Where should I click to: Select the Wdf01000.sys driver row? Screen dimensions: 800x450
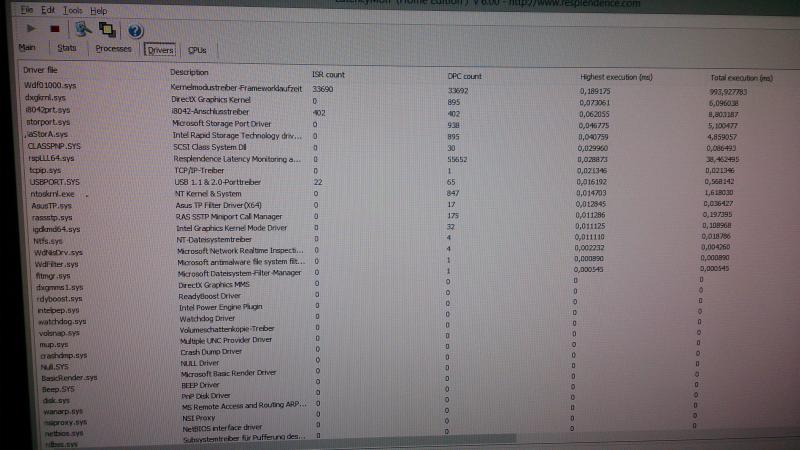pos(50,85)
